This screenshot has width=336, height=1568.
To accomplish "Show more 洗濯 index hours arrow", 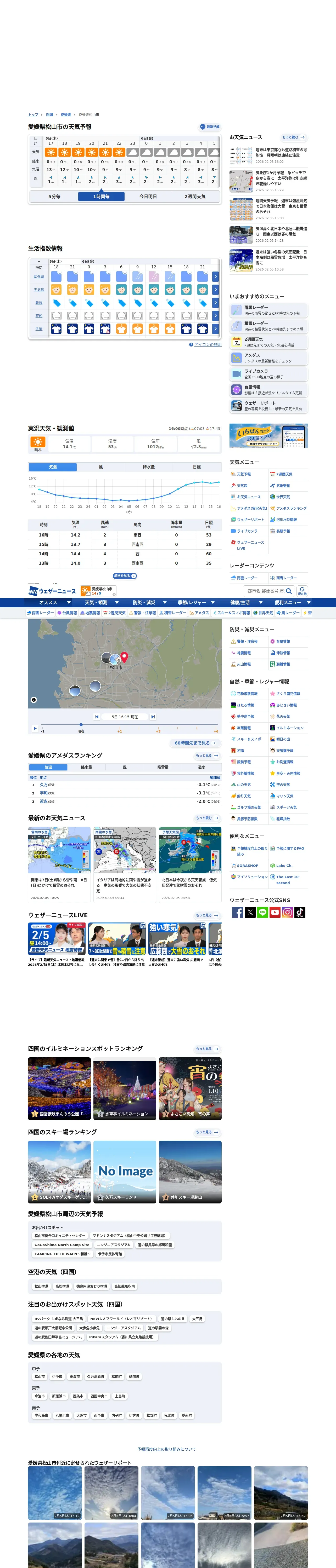I will (215, 329).
